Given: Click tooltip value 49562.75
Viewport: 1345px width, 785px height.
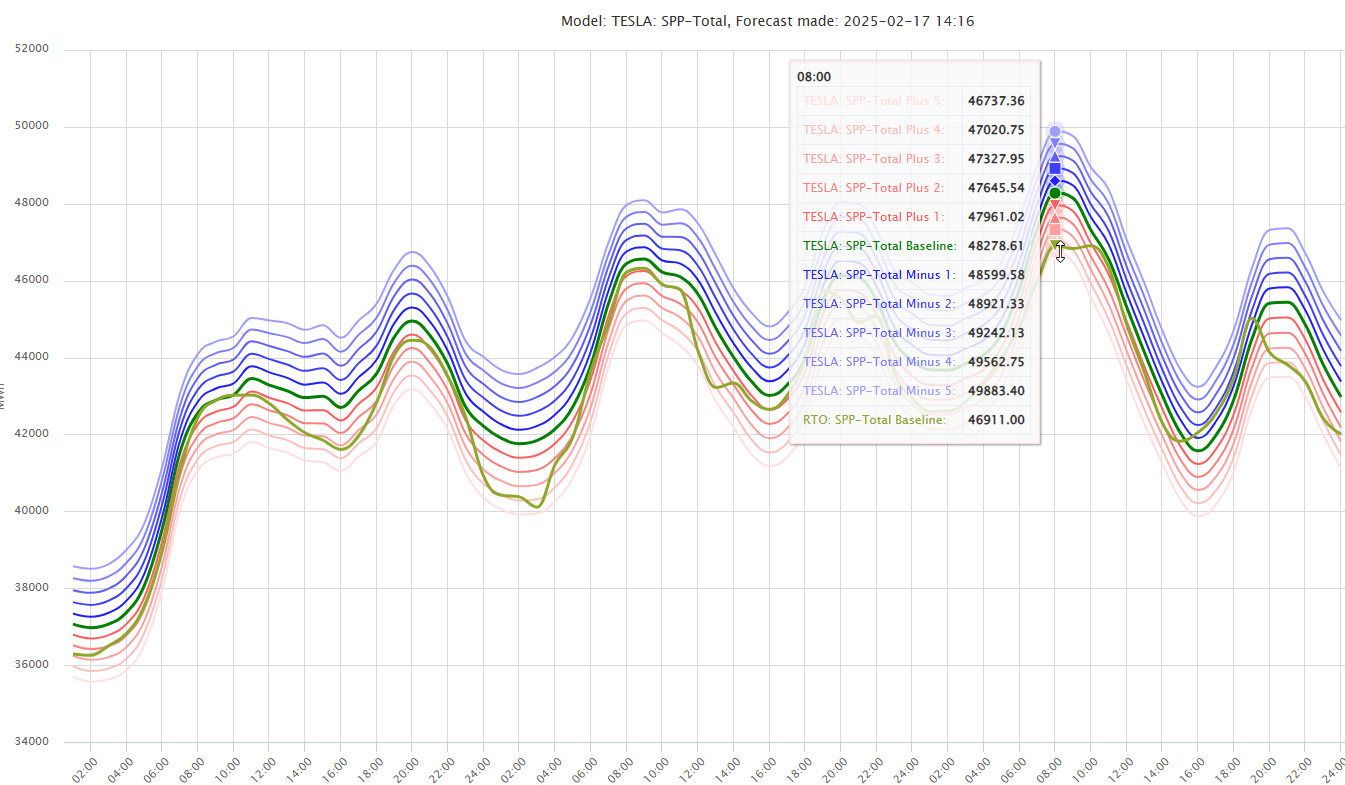Looking at the screenshot, I should click(x=996, y=362).
